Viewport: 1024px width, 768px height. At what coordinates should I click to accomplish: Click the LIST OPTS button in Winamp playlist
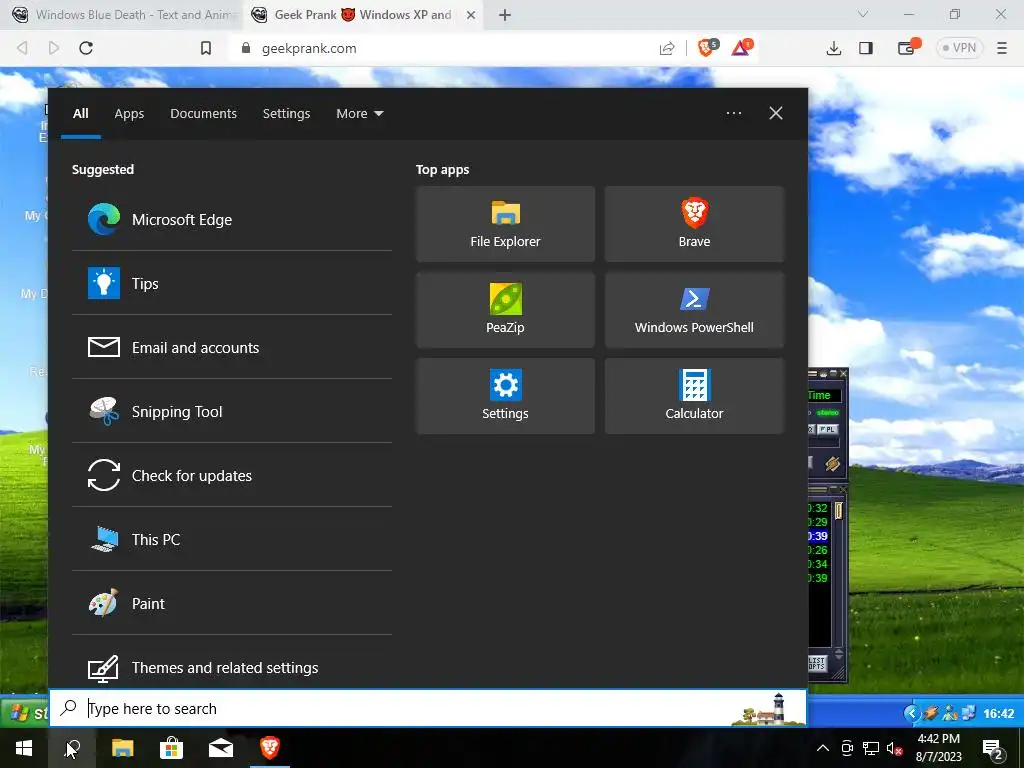click(817, 664)
